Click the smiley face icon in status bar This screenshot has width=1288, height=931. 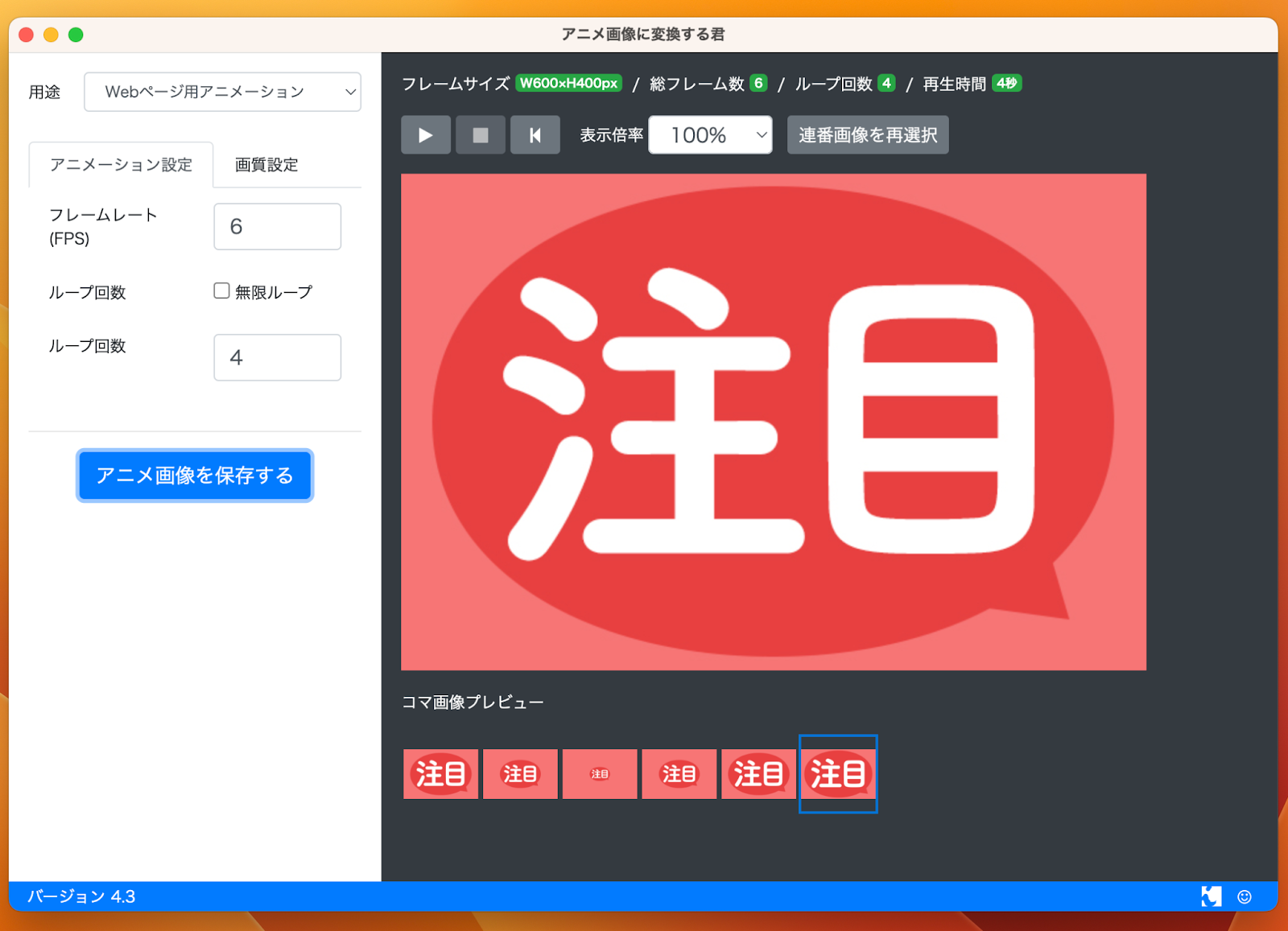pyautogui.click(x=1245, y=896)
